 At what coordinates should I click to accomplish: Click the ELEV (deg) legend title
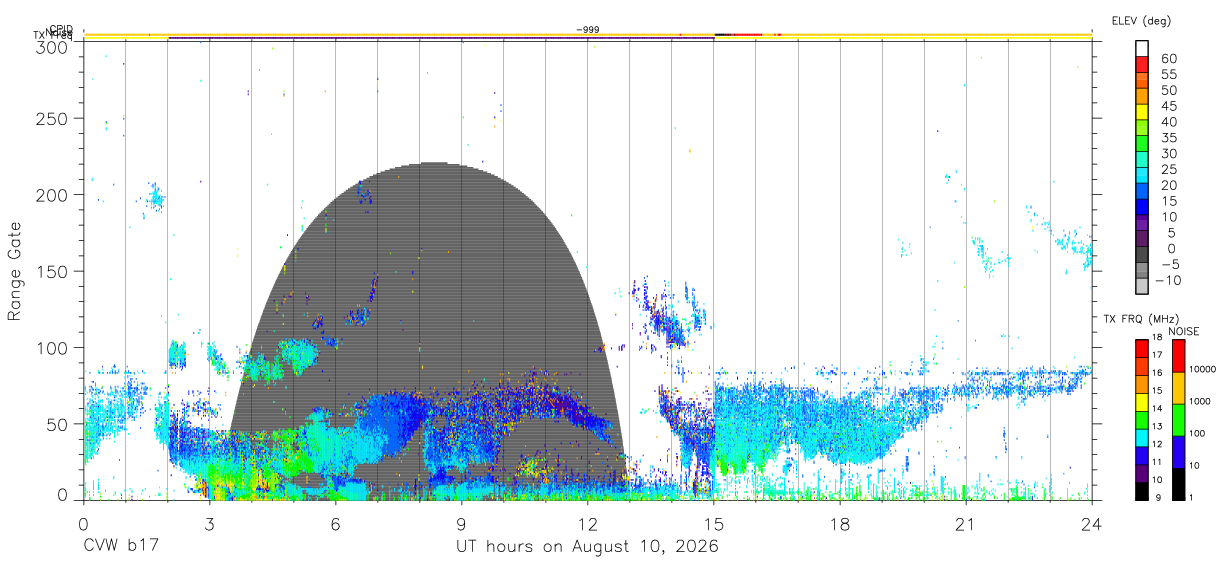[1141, 21]
